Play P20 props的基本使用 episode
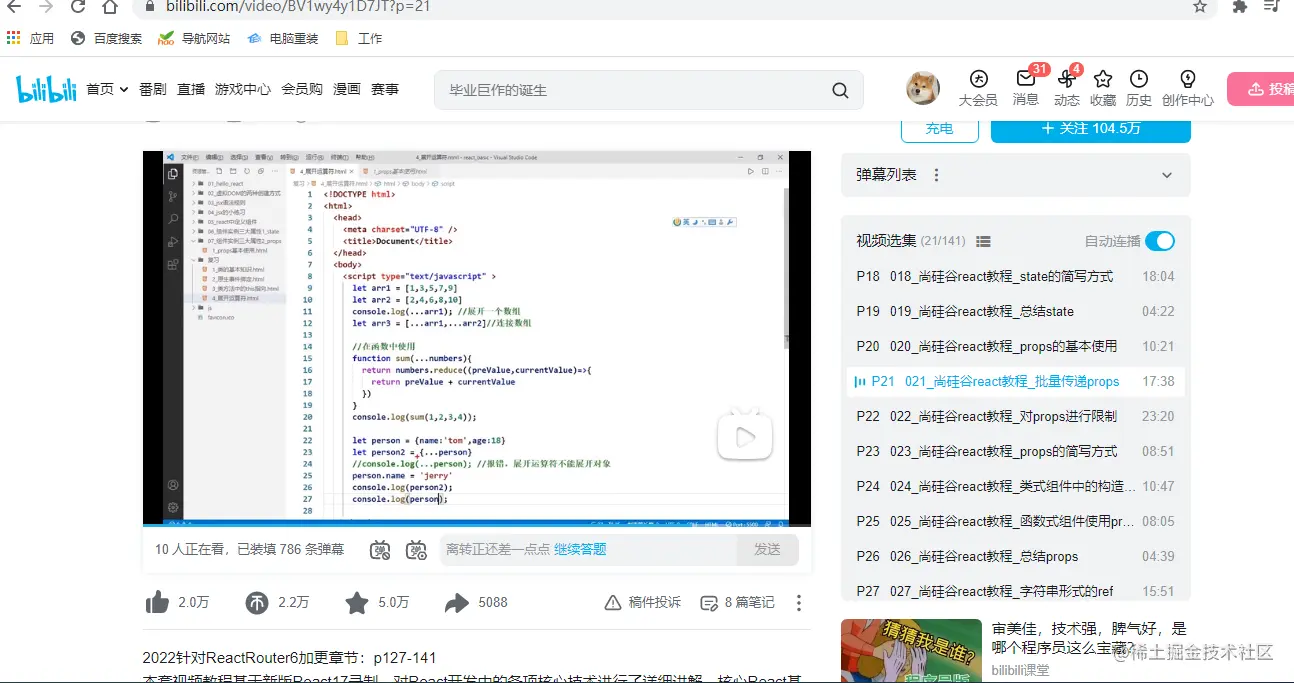Screen dimensions: 1294x683 pos(1015,346)
